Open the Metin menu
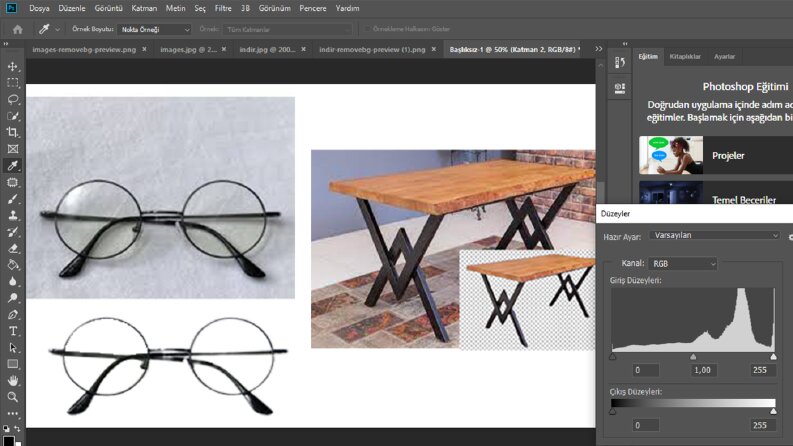793x446 pixels. coord(175,9)
